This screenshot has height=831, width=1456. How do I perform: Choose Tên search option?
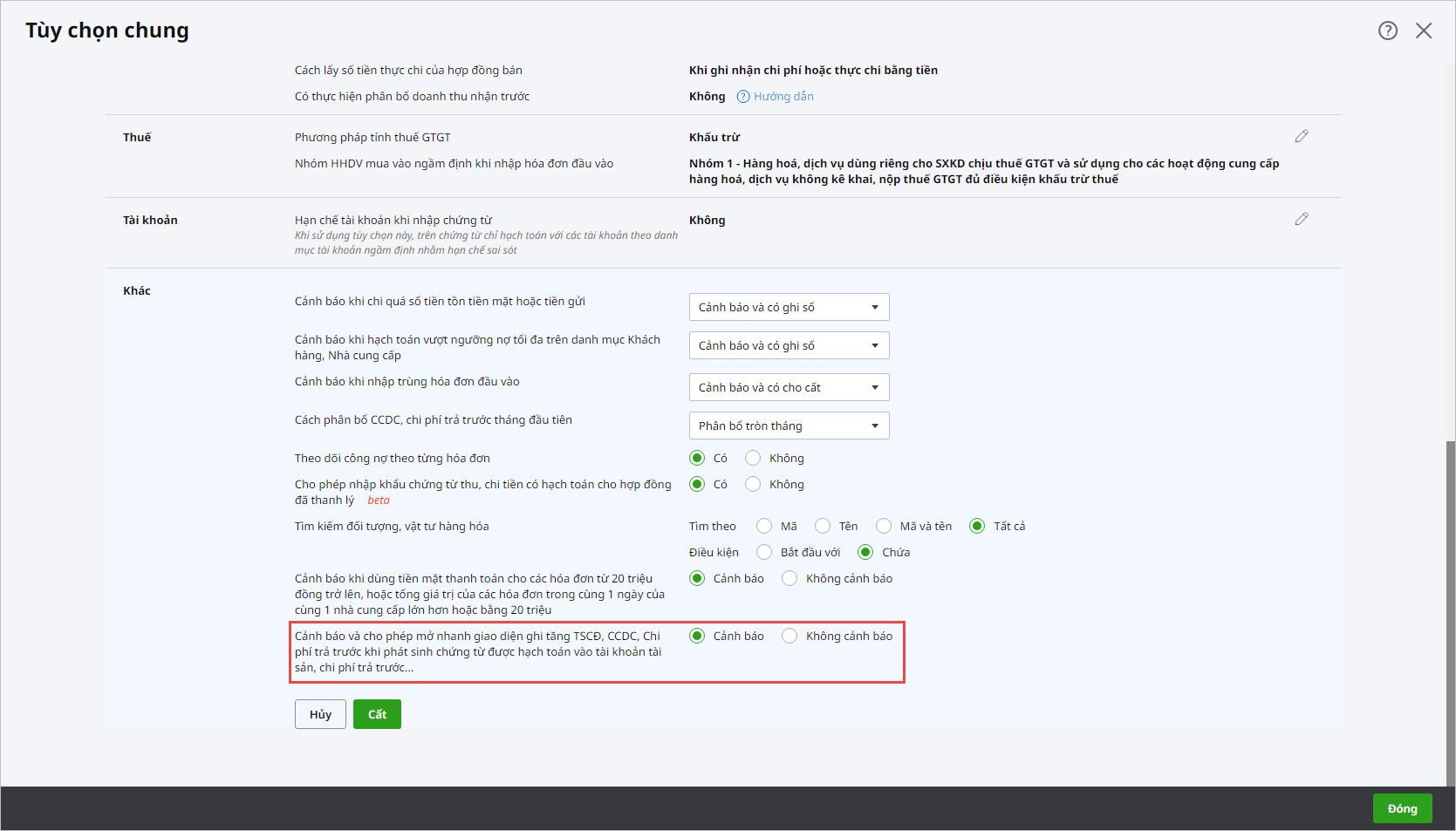point(823,526)
